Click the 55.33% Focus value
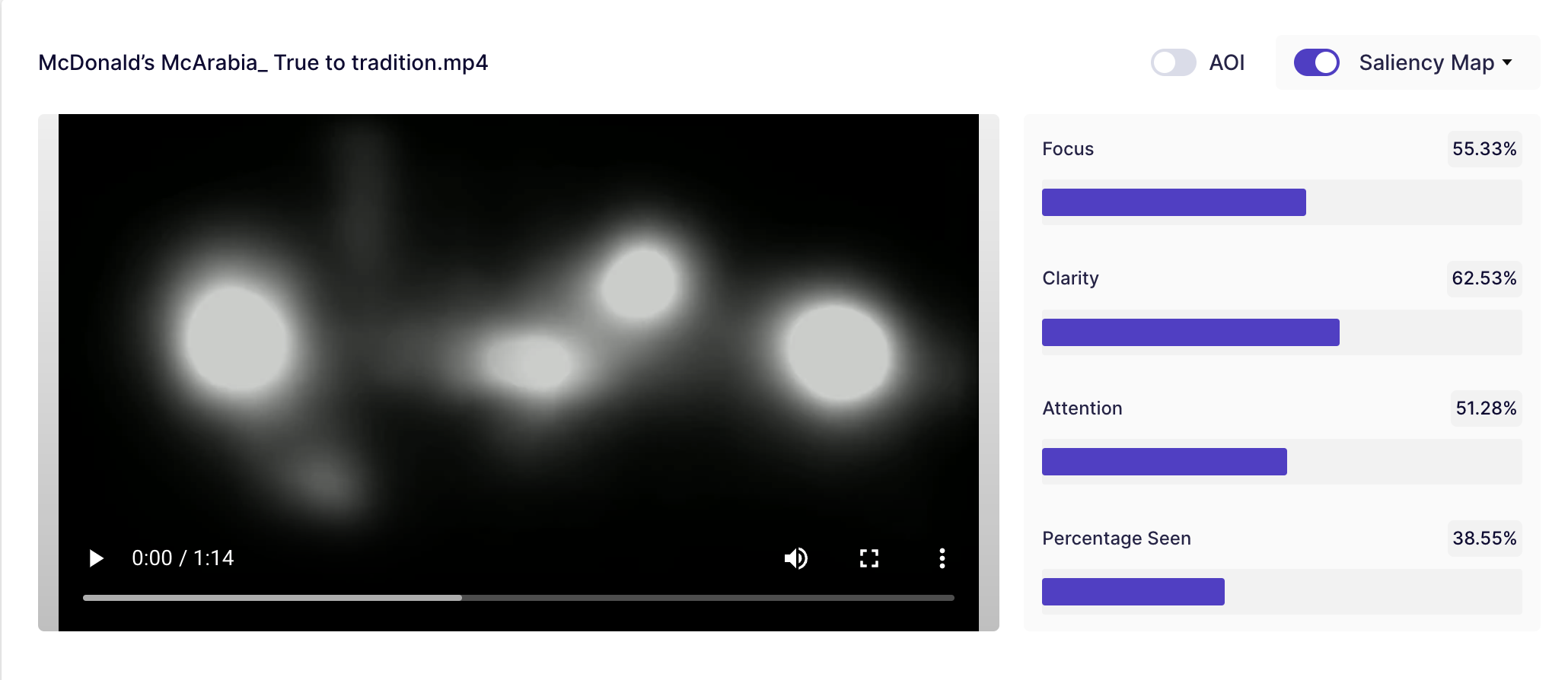Screen dimensions: 1568x680 [1484, 148]
